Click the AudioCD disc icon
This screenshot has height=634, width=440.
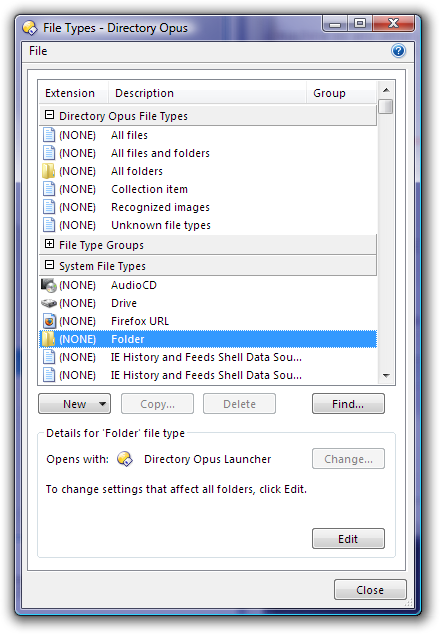click(x=49, y=285)
